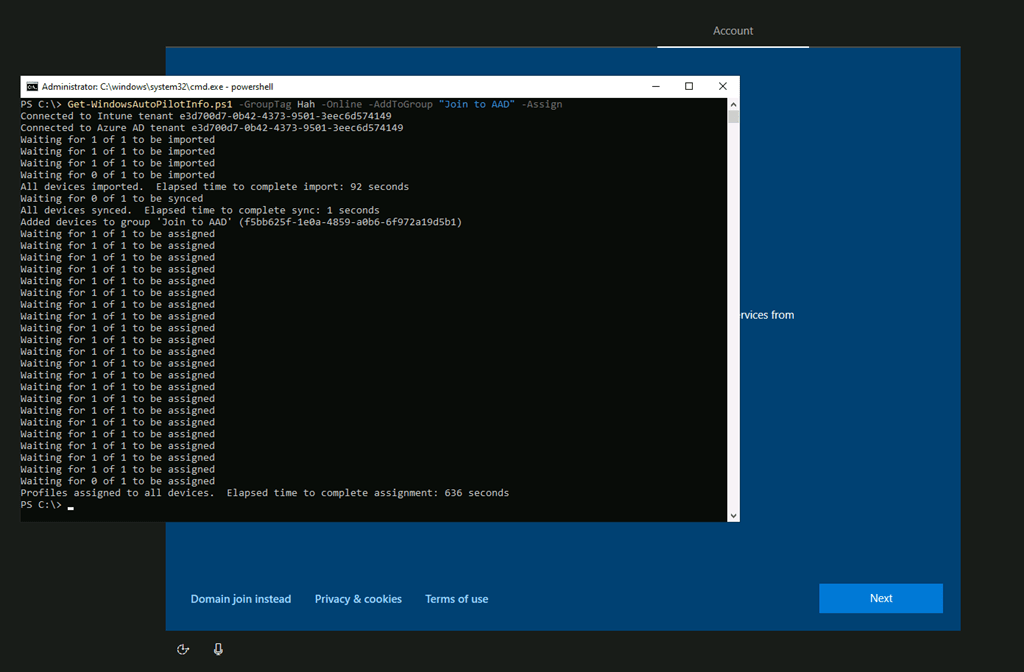Open the Terms of use link

(x=456, y=598)
